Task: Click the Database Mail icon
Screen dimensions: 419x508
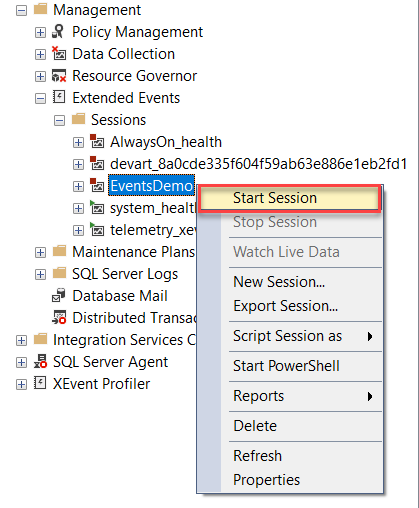Action: [59, 296]
